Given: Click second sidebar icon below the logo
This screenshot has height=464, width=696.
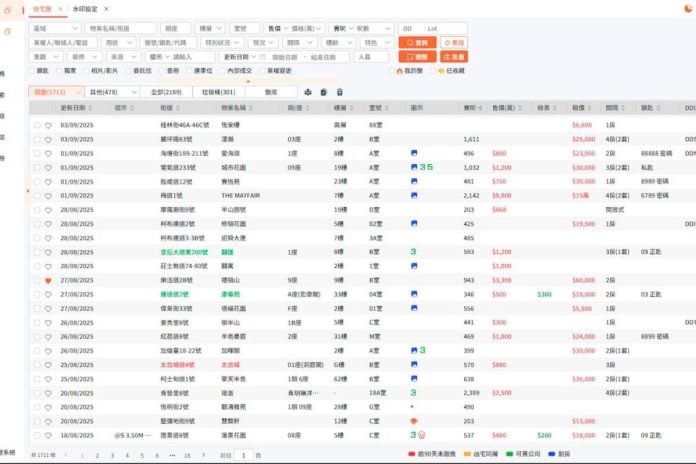Looking at the screenshot, I should pyautogui.click(x=8, y=31).
